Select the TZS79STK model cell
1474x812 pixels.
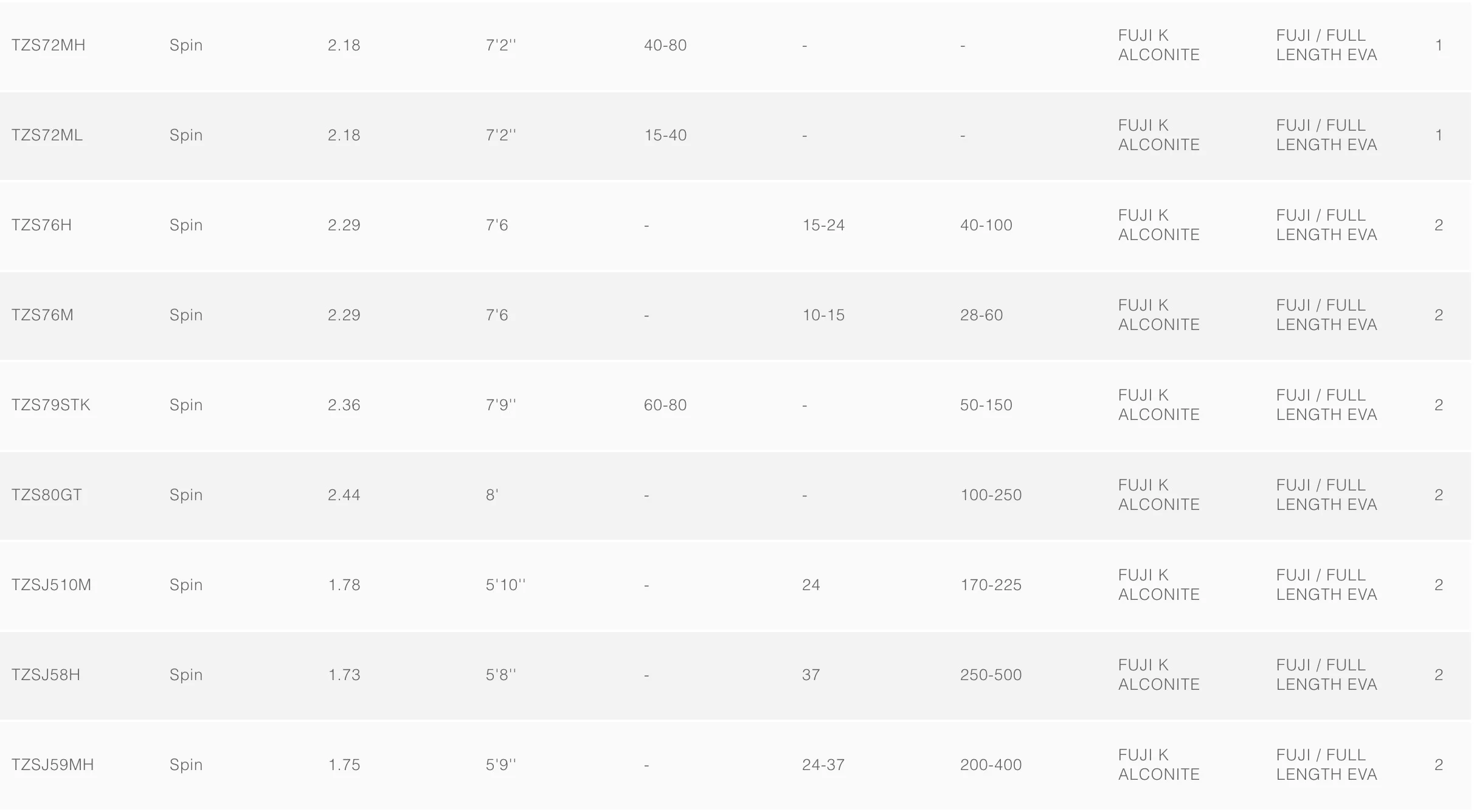(50, 405)
